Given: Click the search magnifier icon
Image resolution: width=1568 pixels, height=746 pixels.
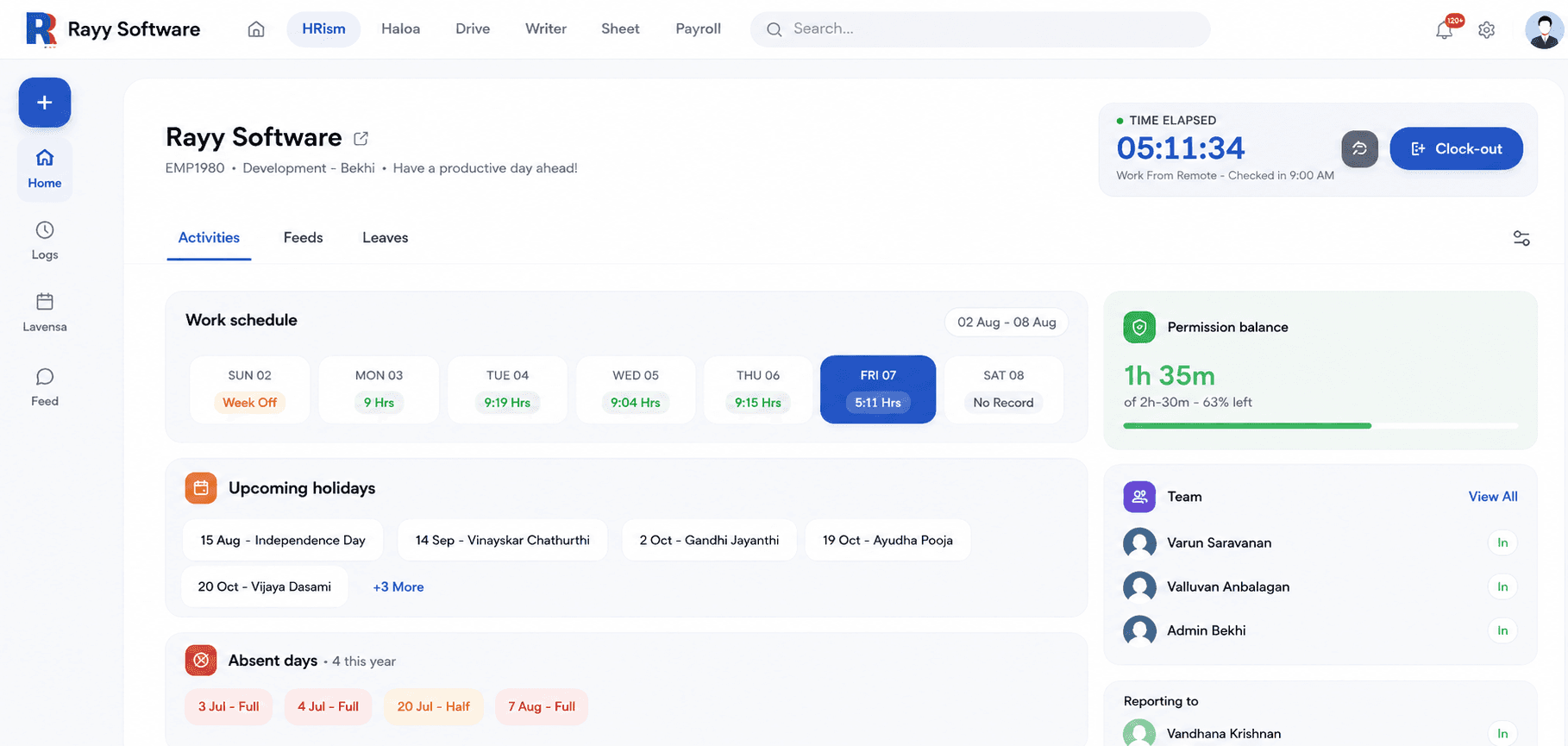Looking at the screenshot, I should 775,29.
